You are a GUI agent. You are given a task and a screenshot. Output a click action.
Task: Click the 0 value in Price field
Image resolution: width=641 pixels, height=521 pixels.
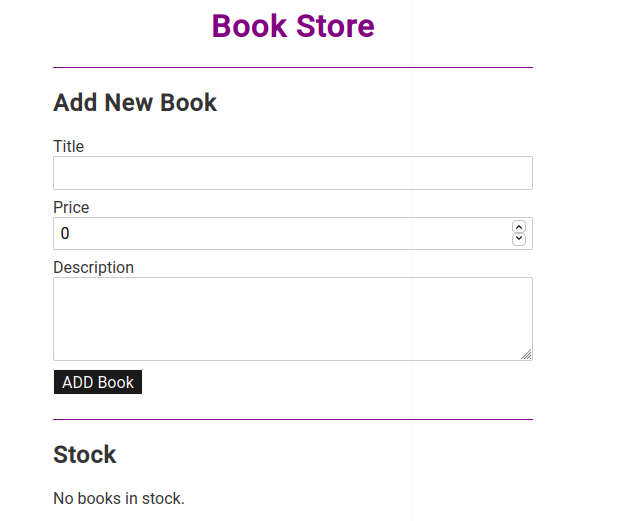[x=65, y=234]
